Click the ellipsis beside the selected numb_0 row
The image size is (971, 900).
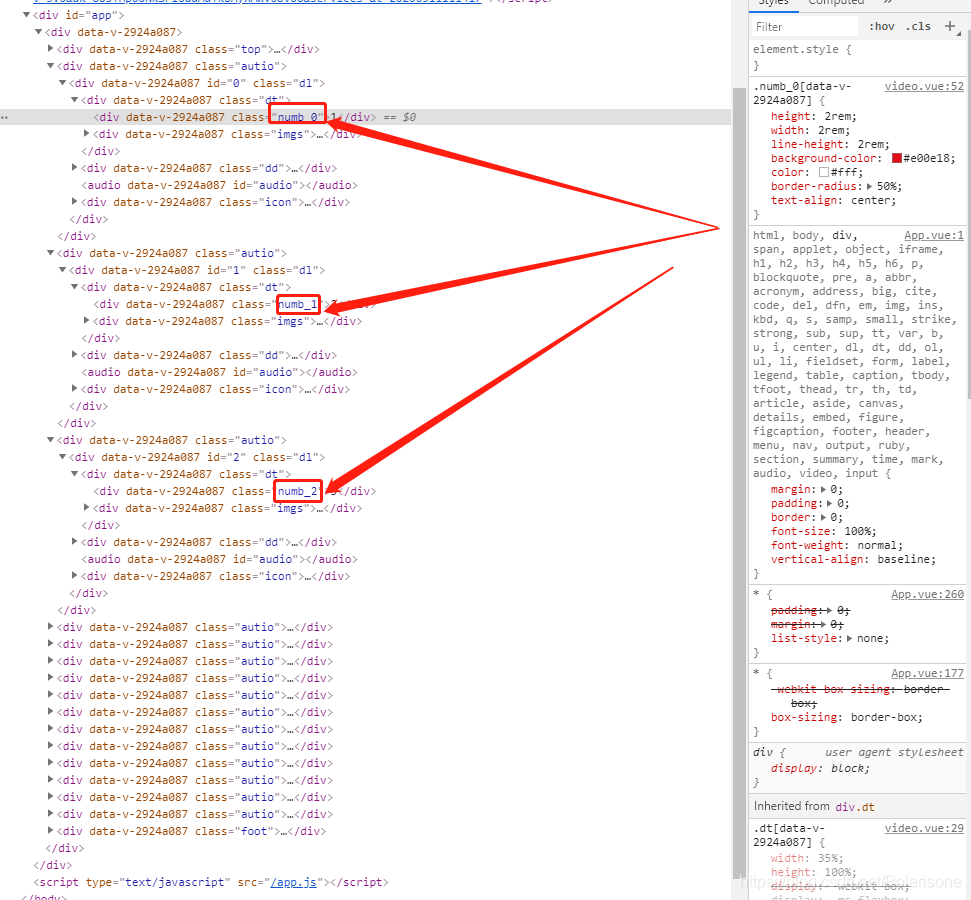5,117
